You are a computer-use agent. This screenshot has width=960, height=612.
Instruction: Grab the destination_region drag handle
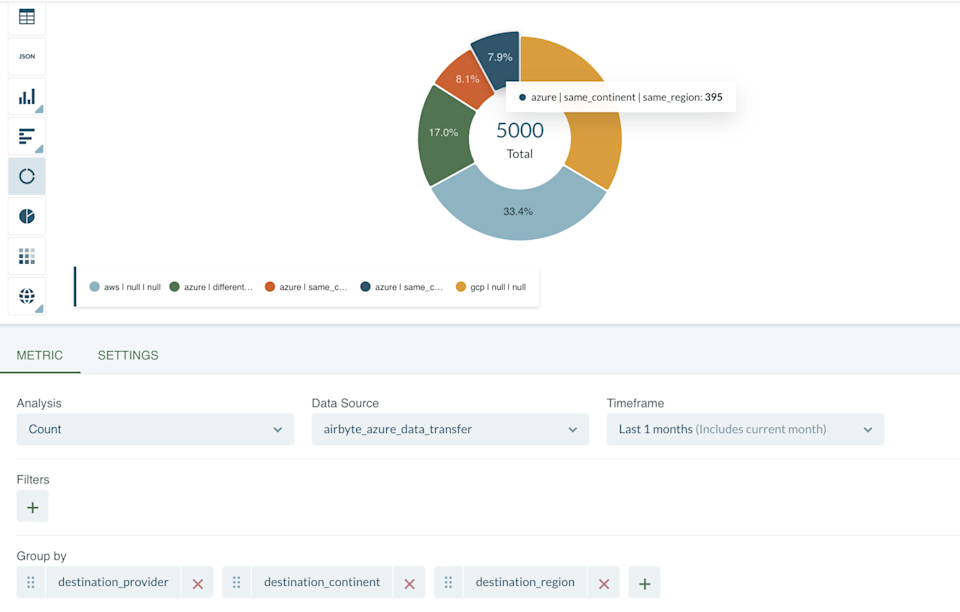pyautogui.click(x=449, y=583)
